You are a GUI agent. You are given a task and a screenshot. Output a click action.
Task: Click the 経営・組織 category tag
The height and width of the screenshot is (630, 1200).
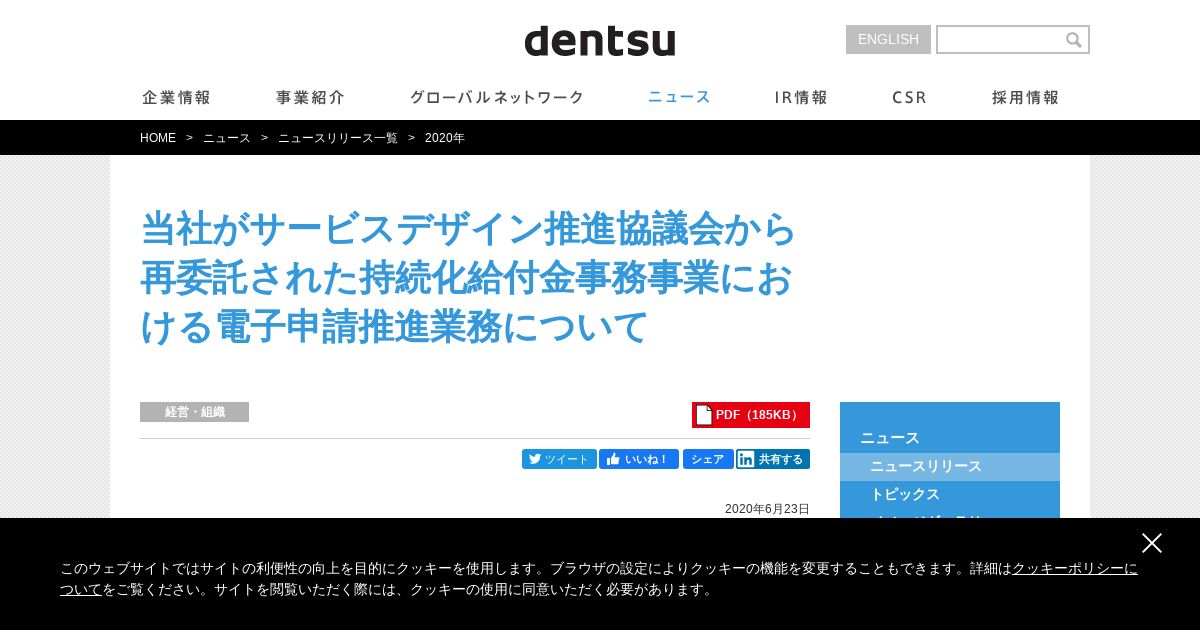[x=194, y=412]
